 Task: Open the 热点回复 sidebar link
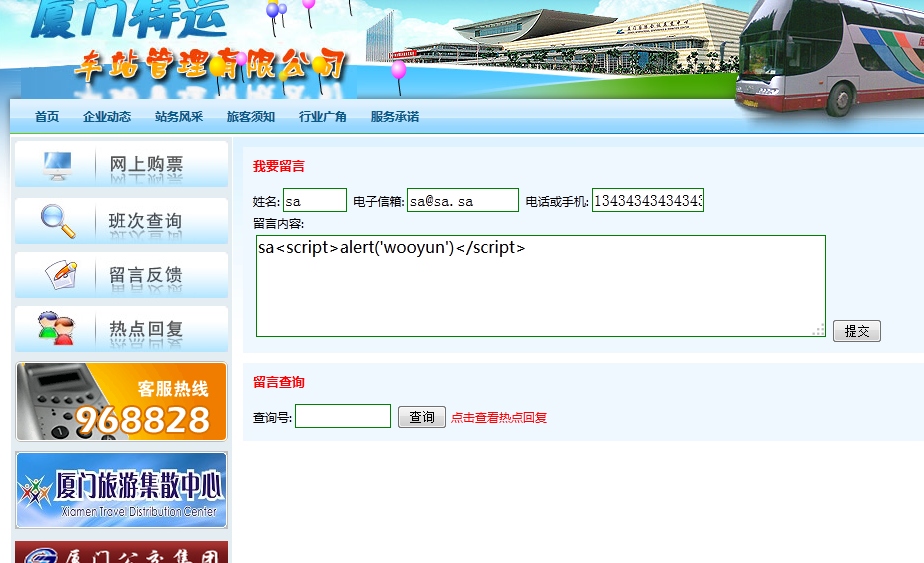click(121, 329)
